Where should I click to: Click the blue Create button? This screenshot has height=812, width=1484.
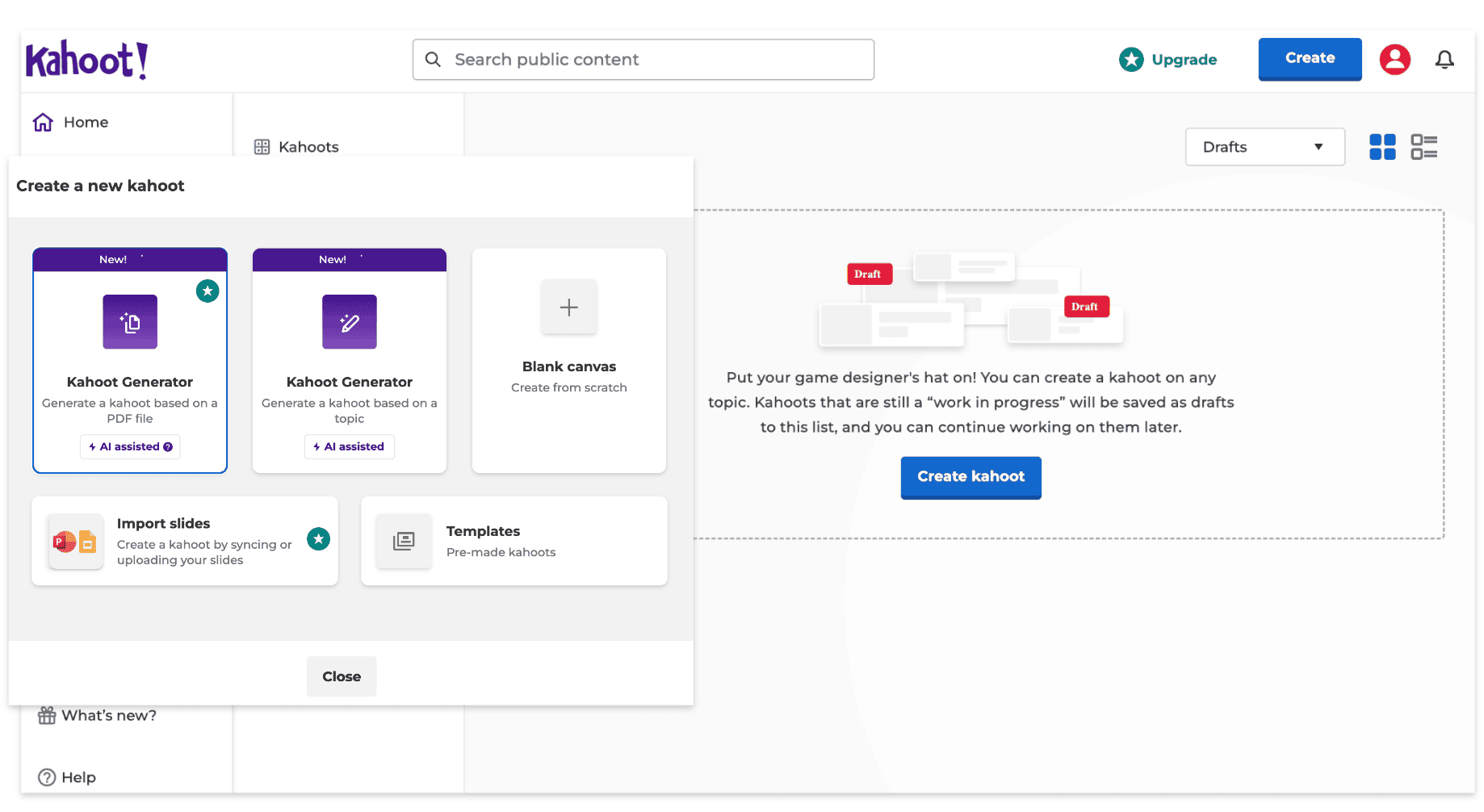click(x=1310, y=59)
